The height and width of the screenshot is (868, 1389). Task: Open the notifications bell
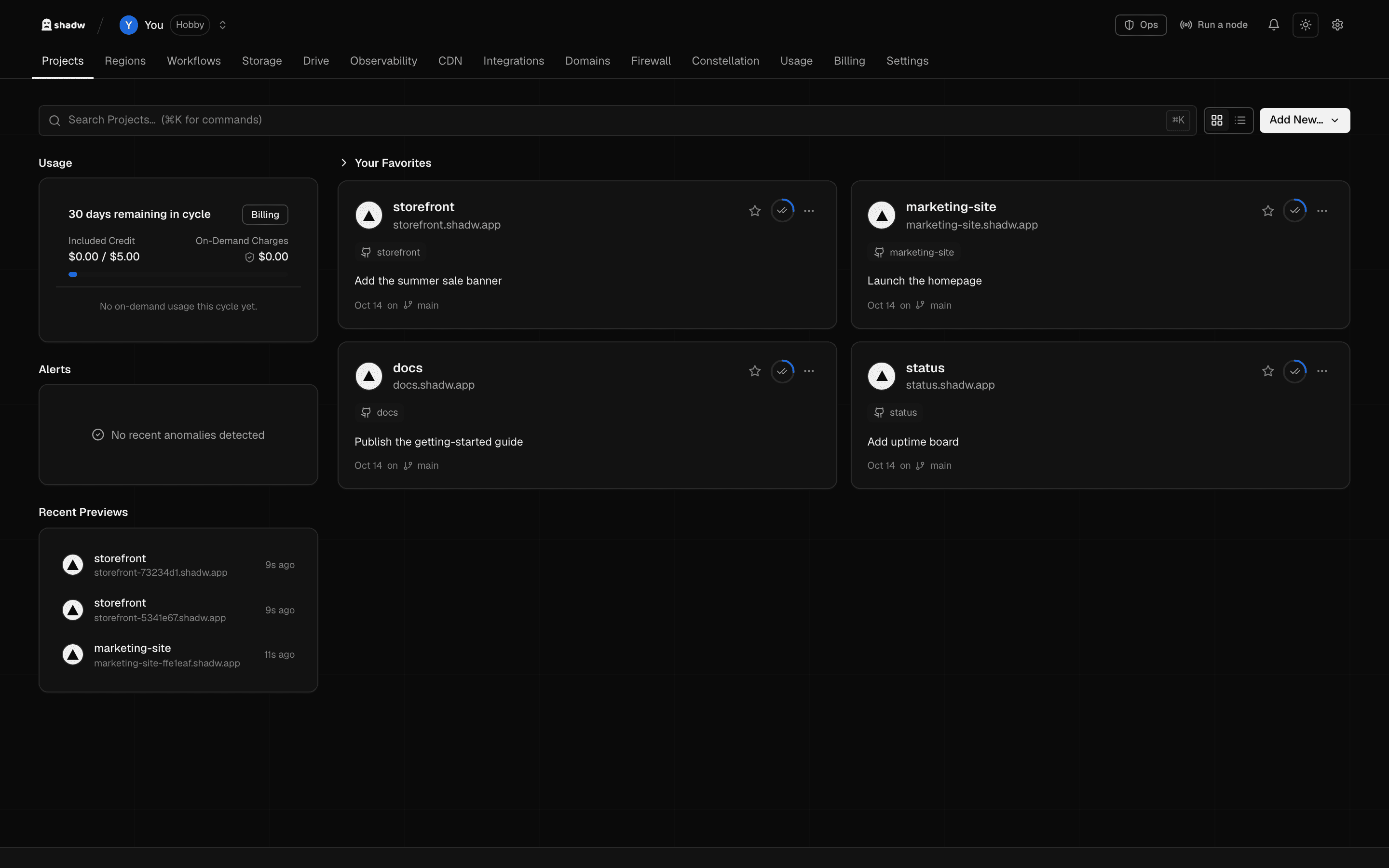pos(1273,25)
